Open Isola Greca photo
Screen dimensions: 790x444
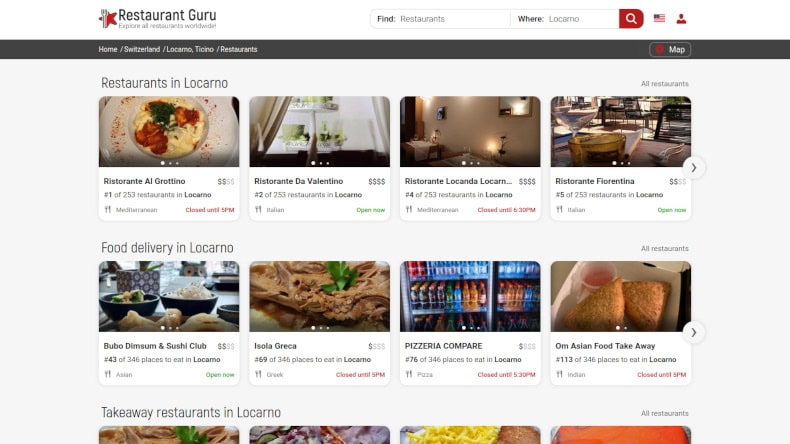pos(319,296)
